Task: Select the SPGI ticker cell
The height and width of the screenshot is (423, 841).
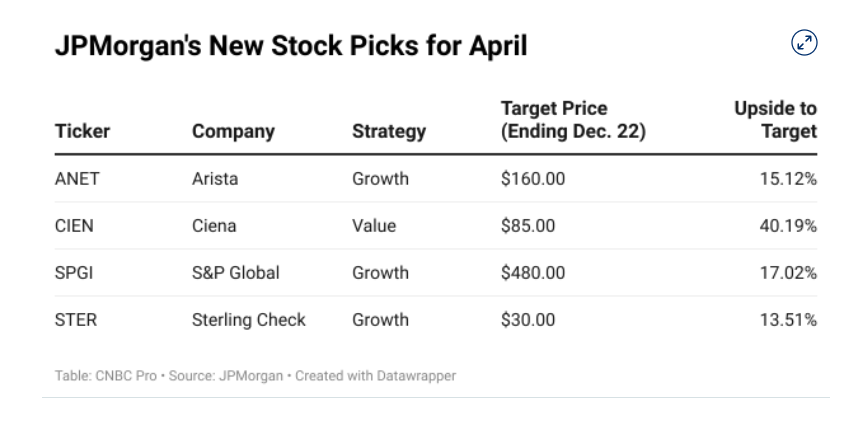Action: (x=74, y=273)
